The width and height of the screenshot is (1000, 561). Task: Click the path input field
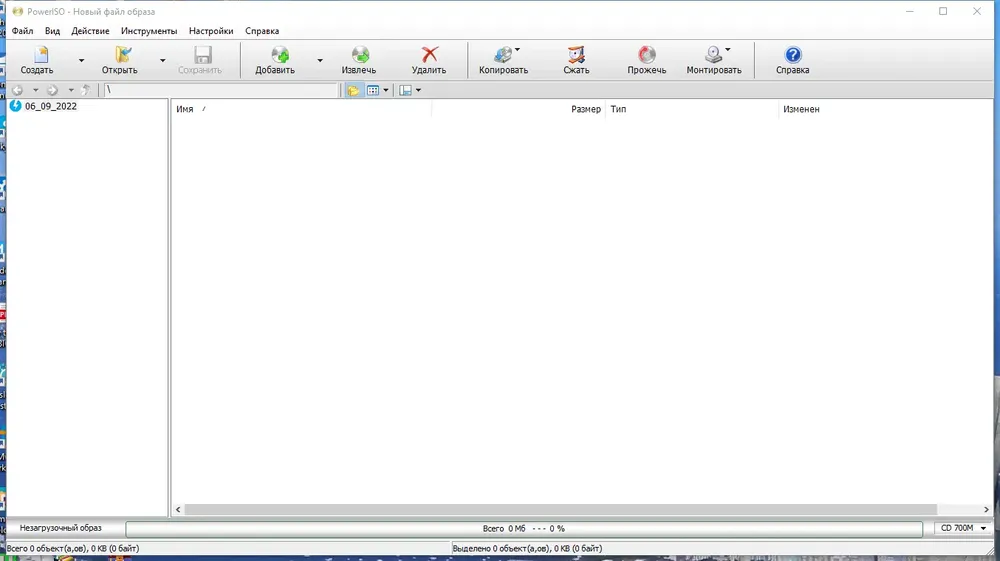point(221,90)
